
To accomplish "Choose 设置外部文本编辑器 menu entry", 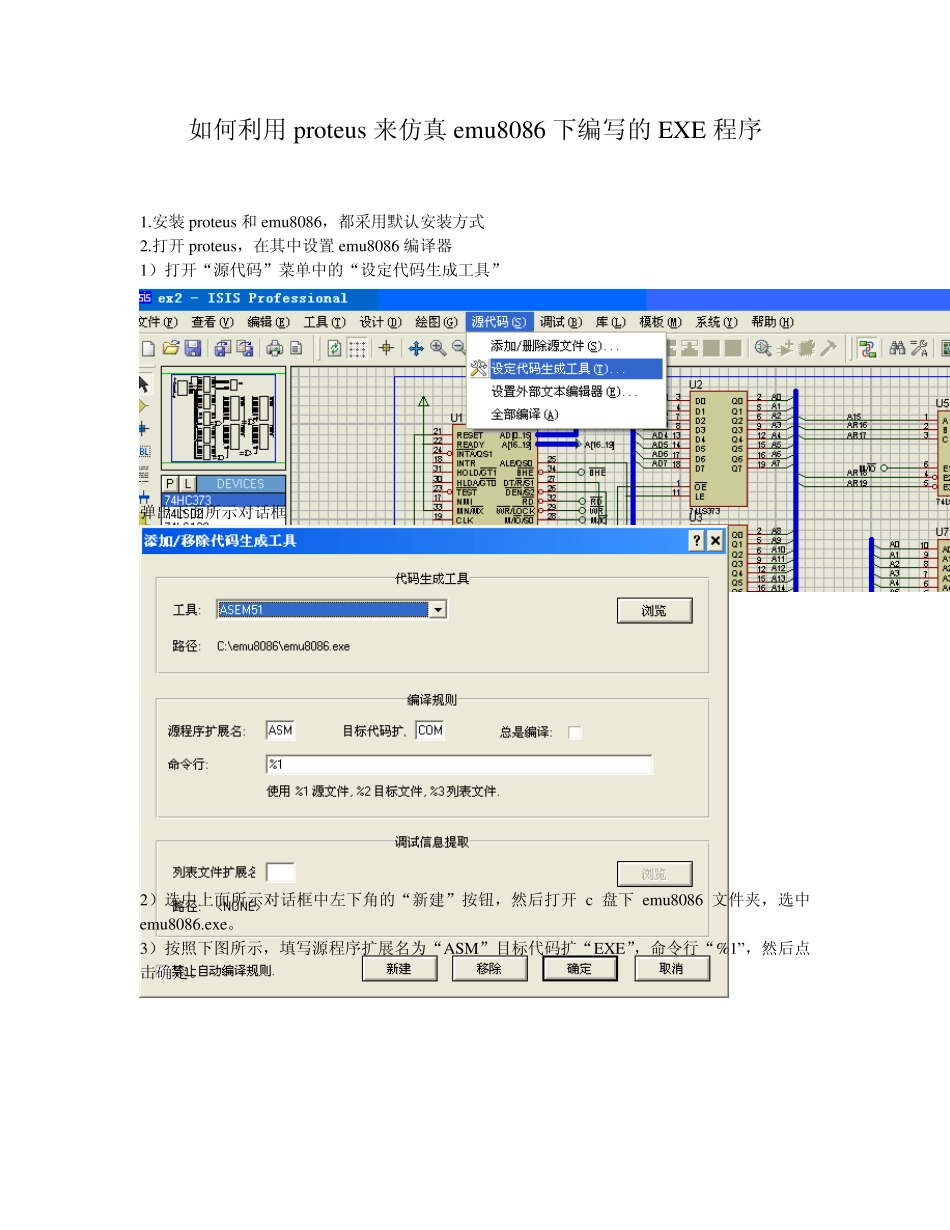I will click(565, 392).
